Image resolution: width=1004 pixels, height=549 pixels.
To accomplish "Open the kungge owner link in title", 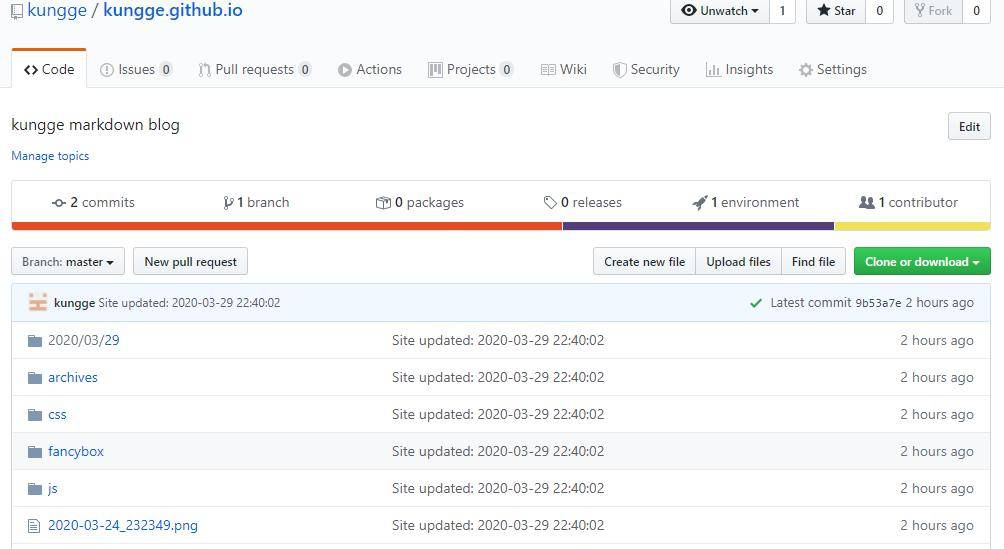I will pyautogui.click(x=57, y=10).
